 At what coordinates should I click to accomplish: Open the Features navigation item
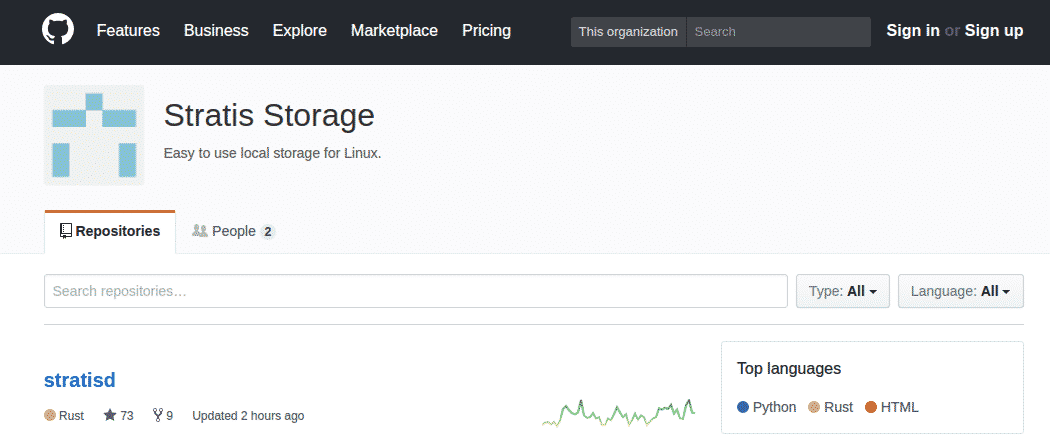(128, 31)
